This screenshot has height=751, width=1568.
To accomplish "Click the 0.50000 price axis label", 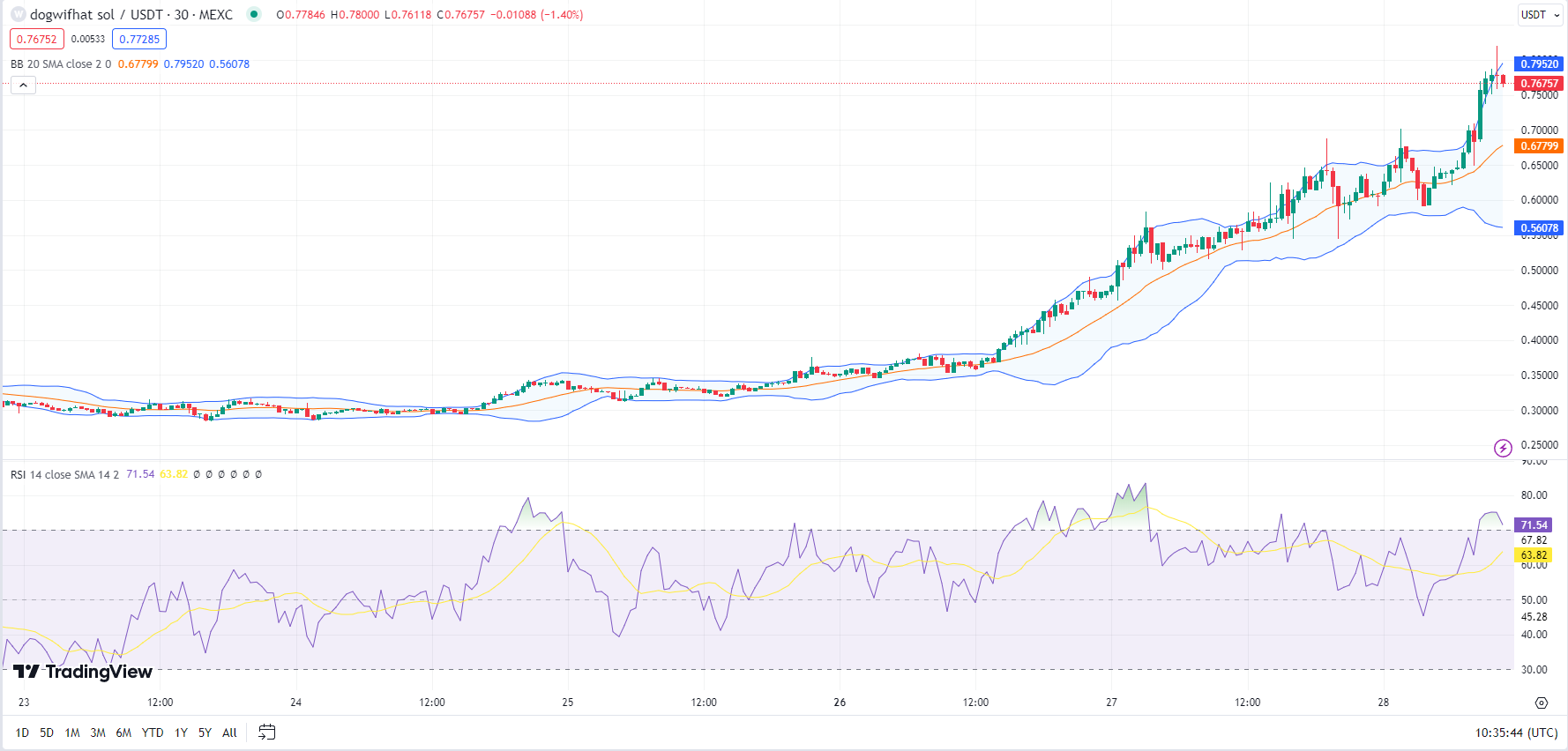I will tap(1539, 271).
